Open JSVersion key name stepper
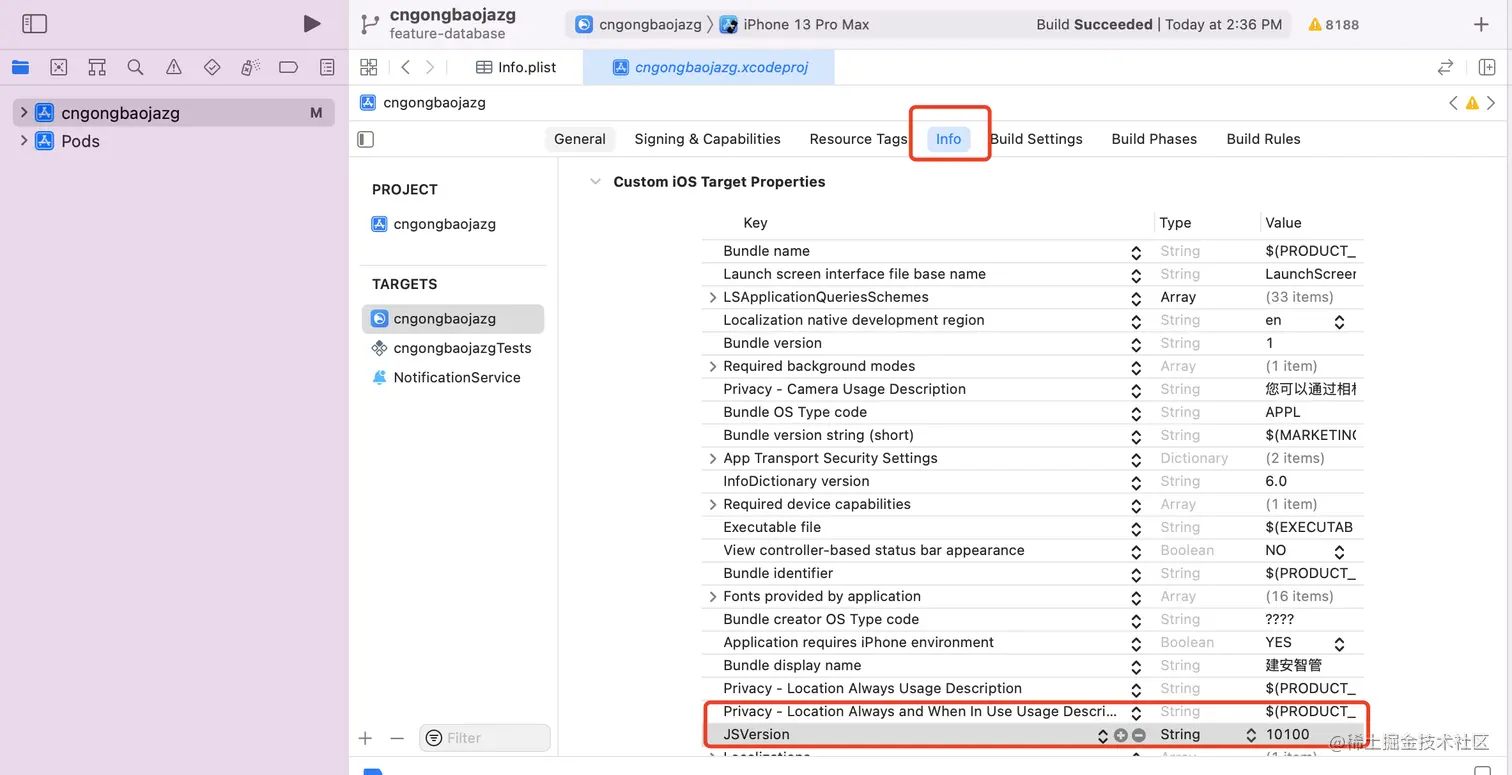The height and width of the screenshot is (775, 1512). coord(1103,735)
